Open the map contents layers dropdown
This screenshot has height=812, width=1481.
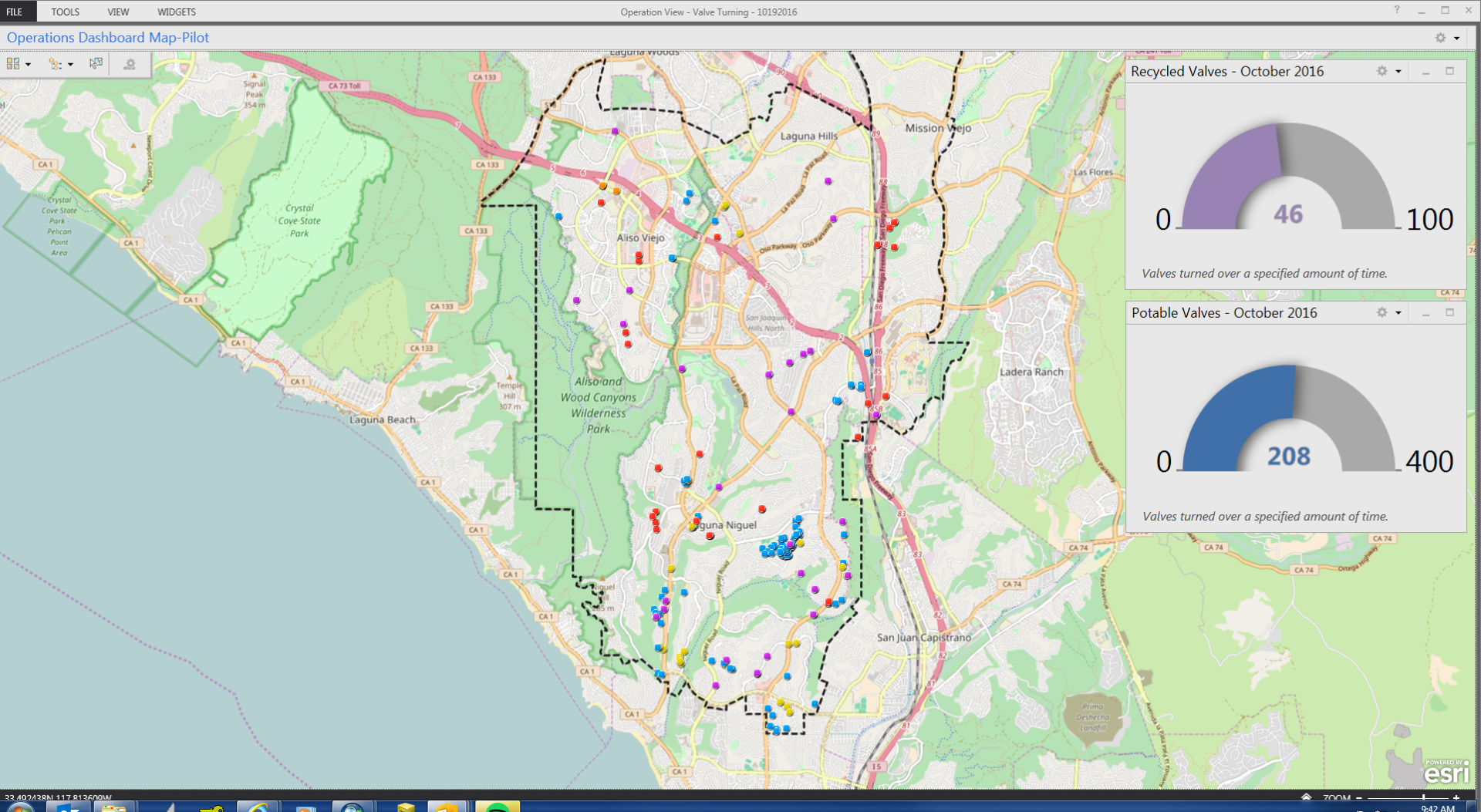[60, 64]
